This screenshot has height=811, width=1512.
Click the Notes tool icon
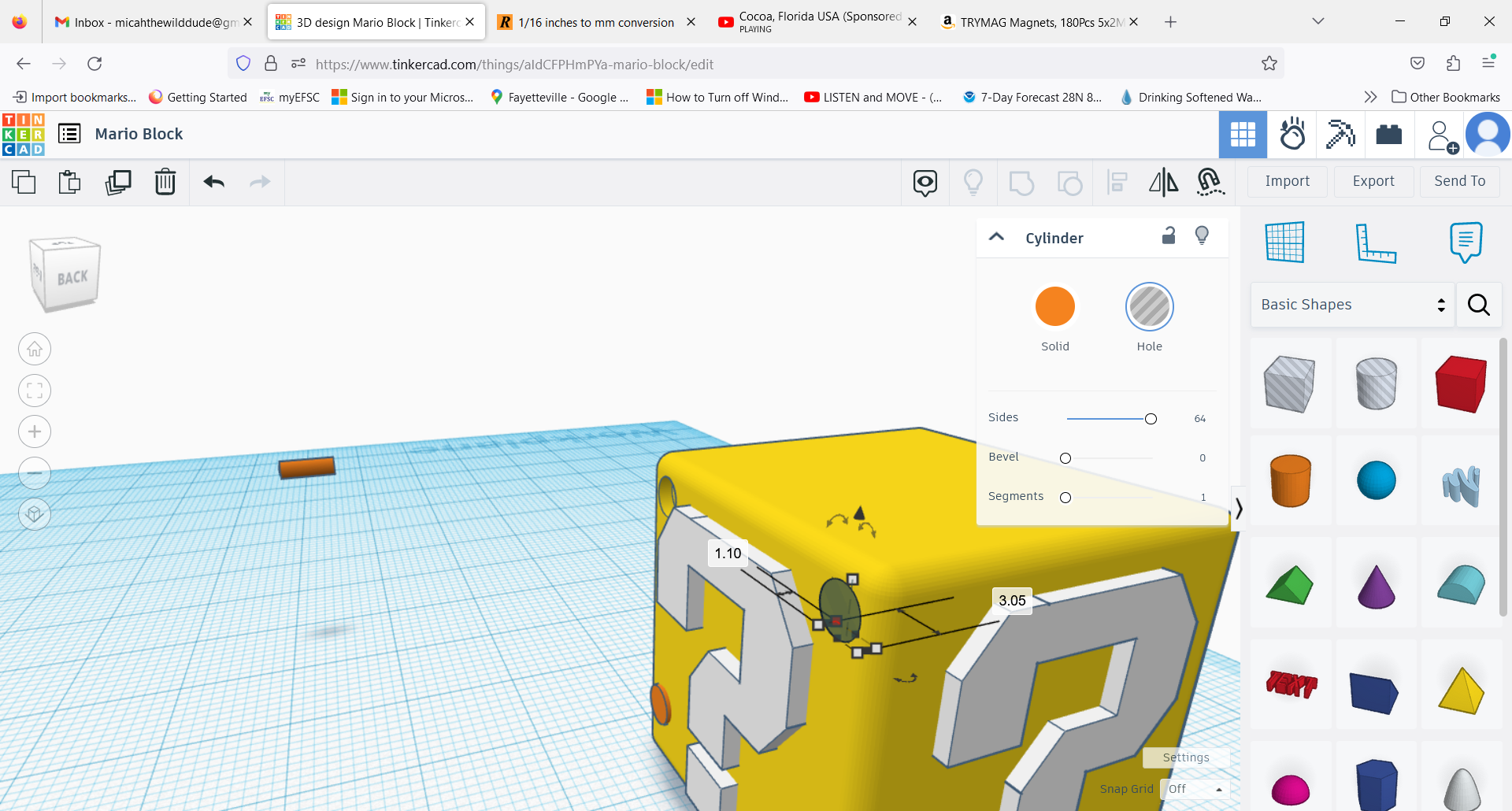(1465, 242)
